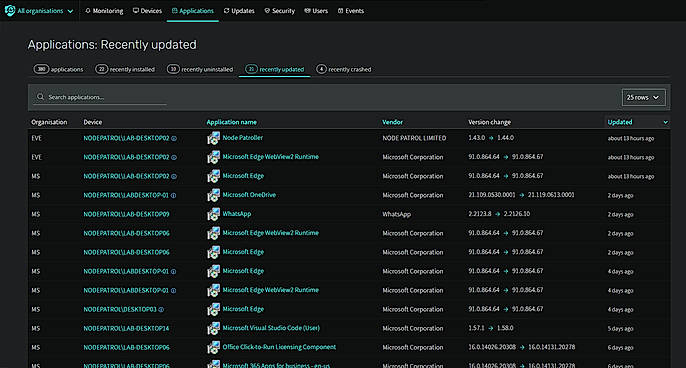The image size is (686, 368).
Task: Click the search magnifier icon
Action: (40, 97)
